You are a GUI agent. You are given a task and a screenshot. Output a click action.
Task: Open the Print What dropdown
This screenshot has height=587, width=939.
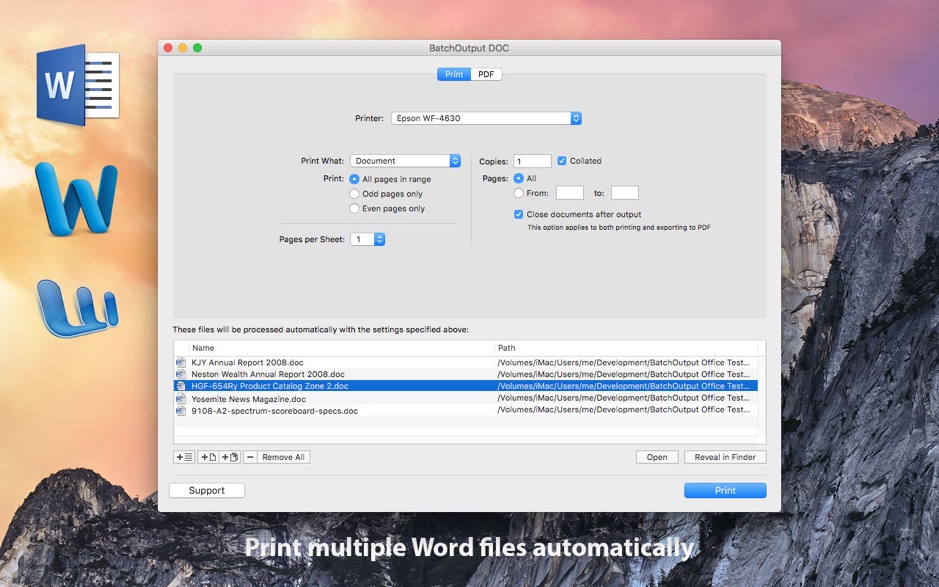(405, 161)
